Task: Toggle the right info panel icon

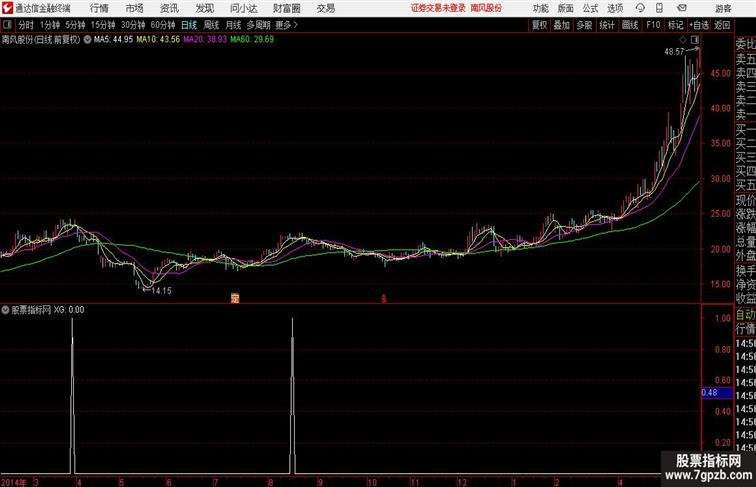Action: 695,40
